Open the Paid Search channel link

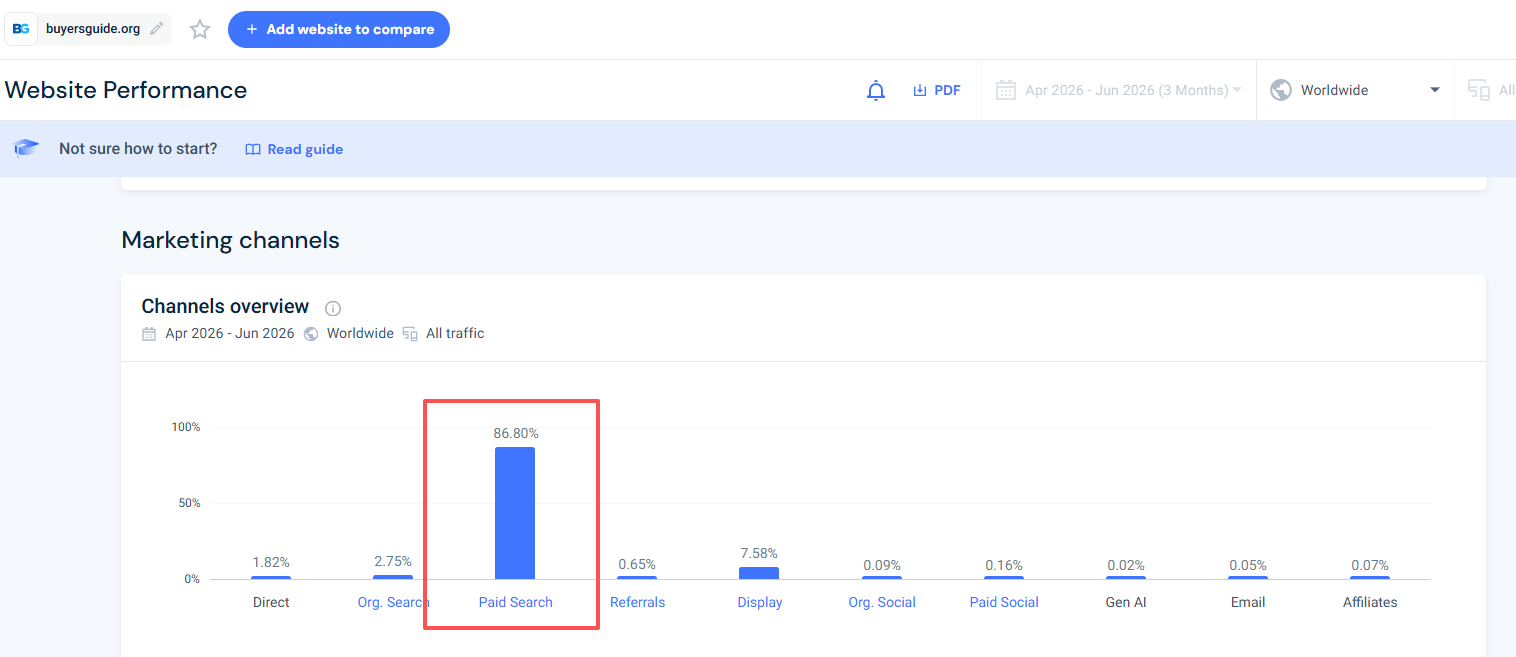[x=516, y=602]
